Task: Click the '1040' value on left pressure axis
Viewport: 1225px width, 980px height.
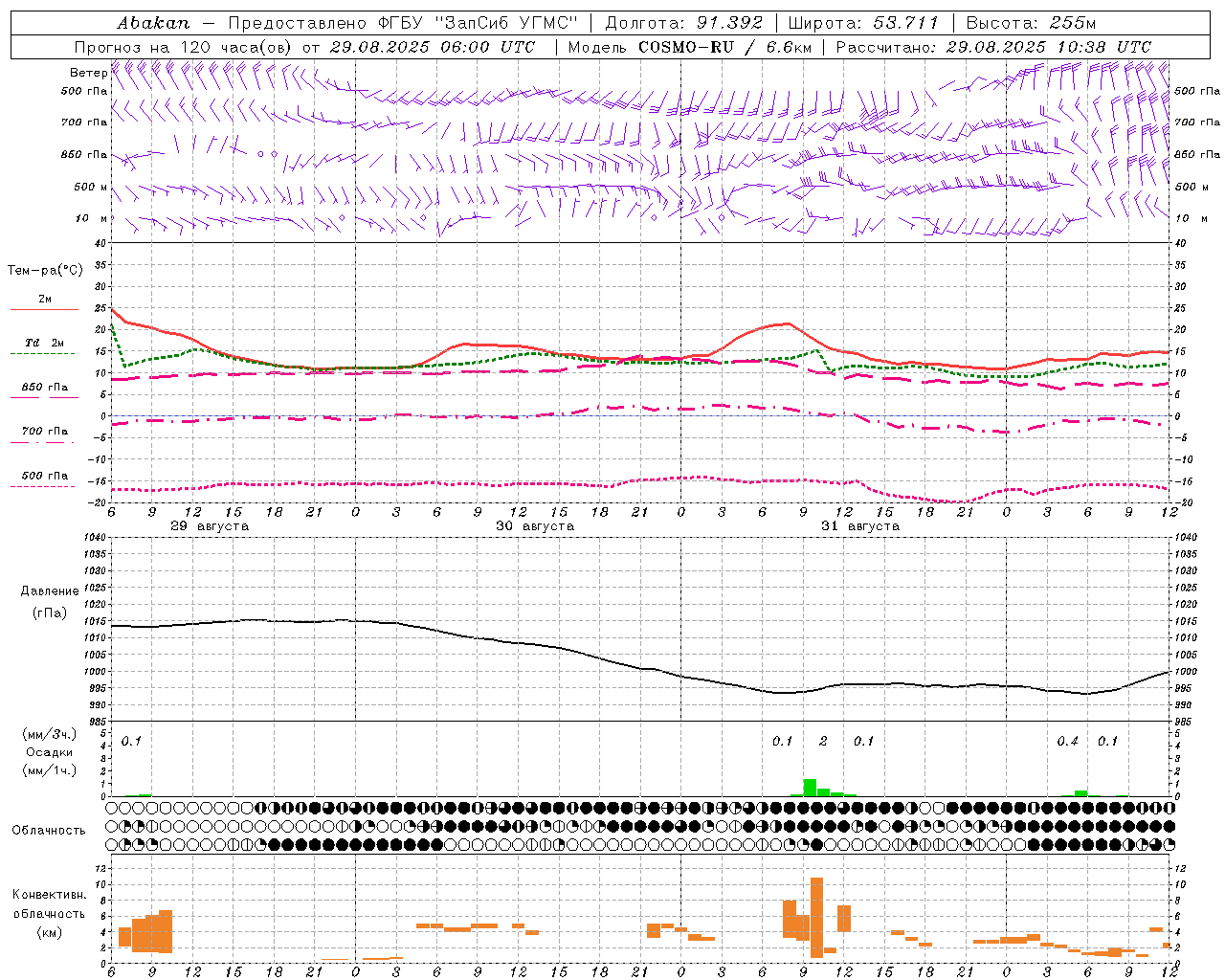Action: [x=94, y=537]
